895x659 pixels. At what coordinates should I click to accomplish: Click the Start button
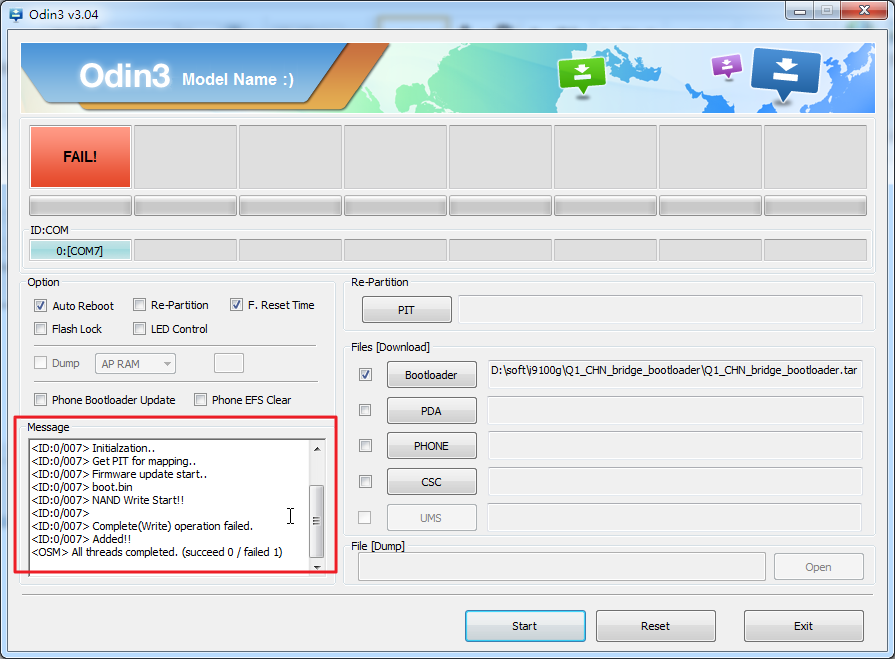pyautogui.click(x=525, y=626)
